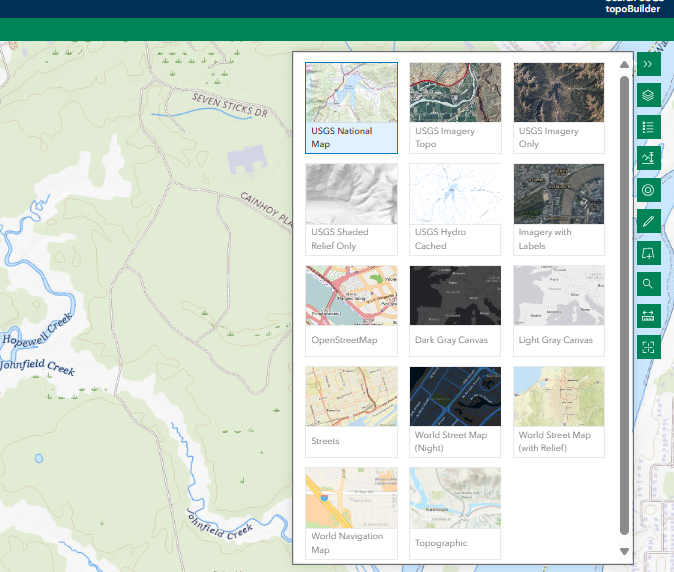Click the topoBuilder title text
The image size is (674, 572).
(x=632, y=9)
